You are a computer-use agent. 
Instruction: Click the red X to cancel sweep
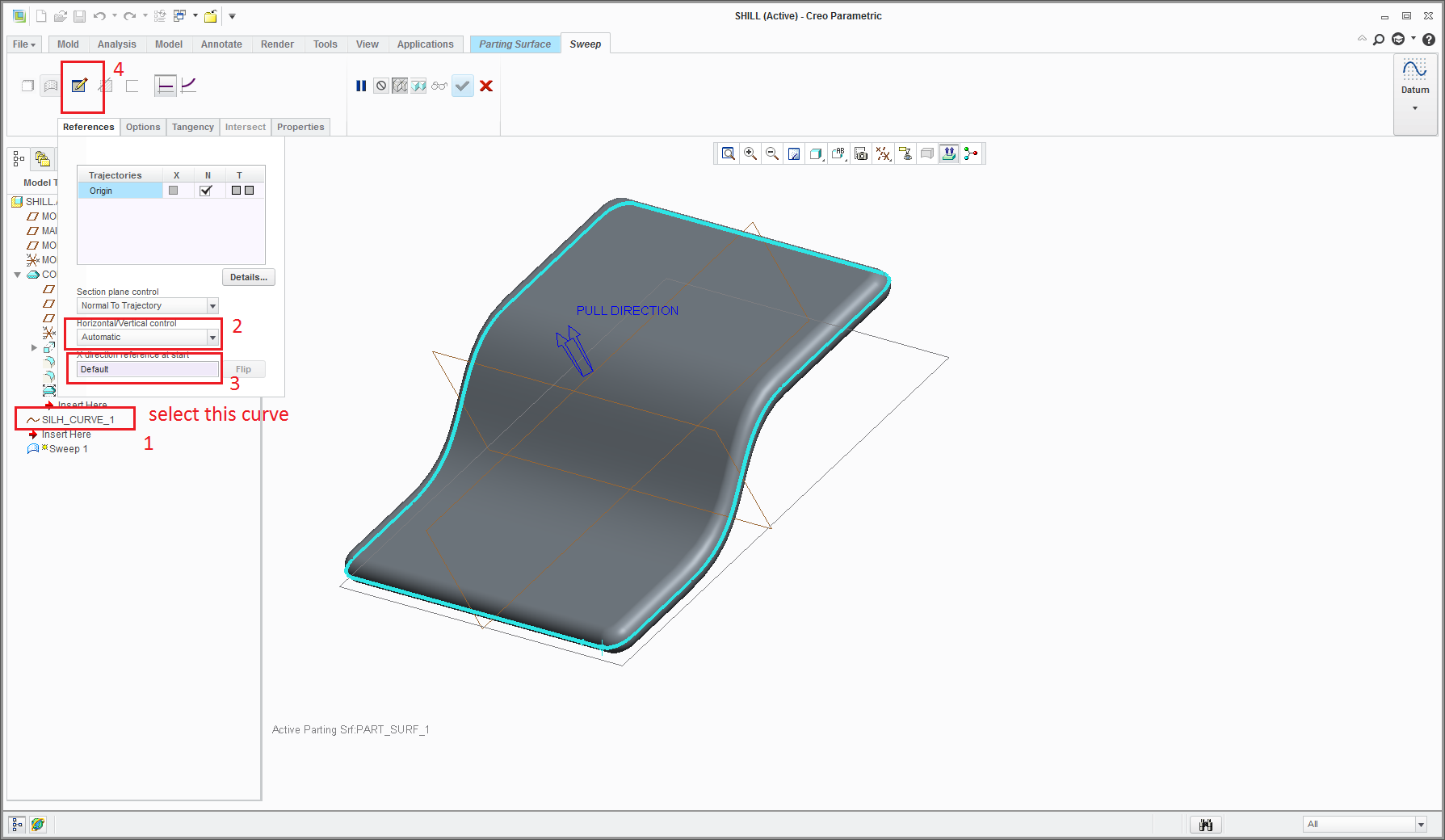[x=486, y=86]
